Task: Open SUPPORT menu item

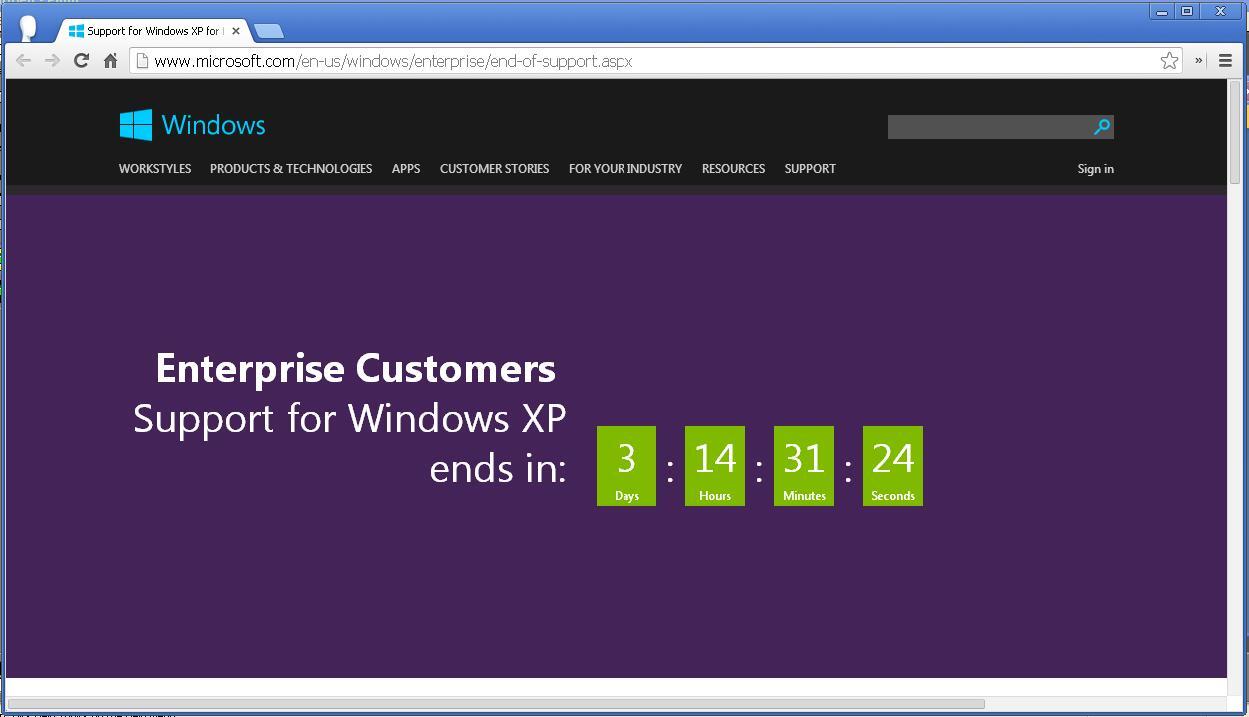Action: (x=810, y=169)
